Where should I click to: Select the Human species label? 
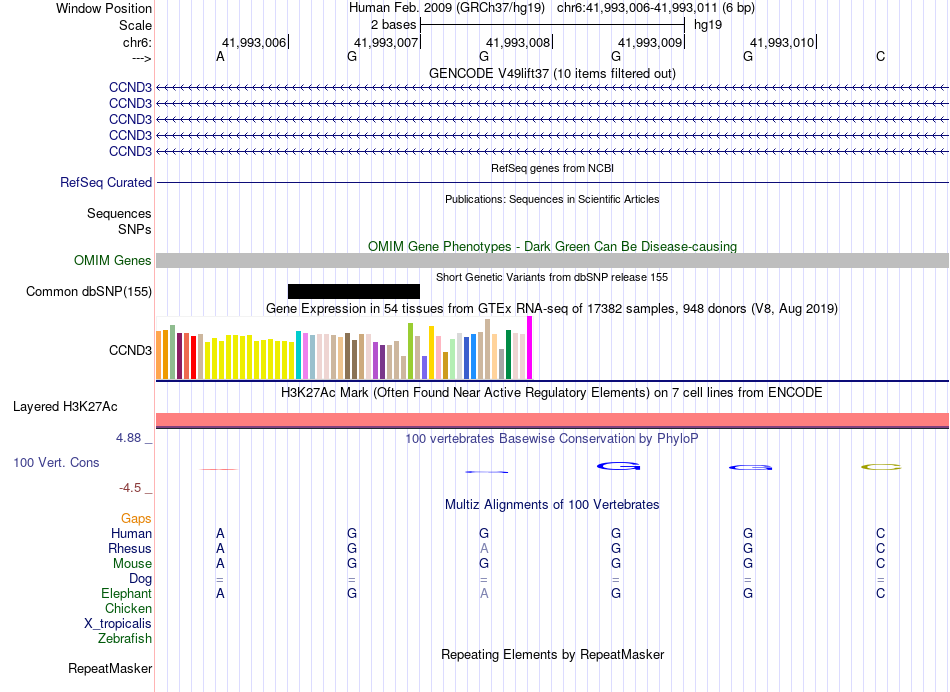click(131, 533)
